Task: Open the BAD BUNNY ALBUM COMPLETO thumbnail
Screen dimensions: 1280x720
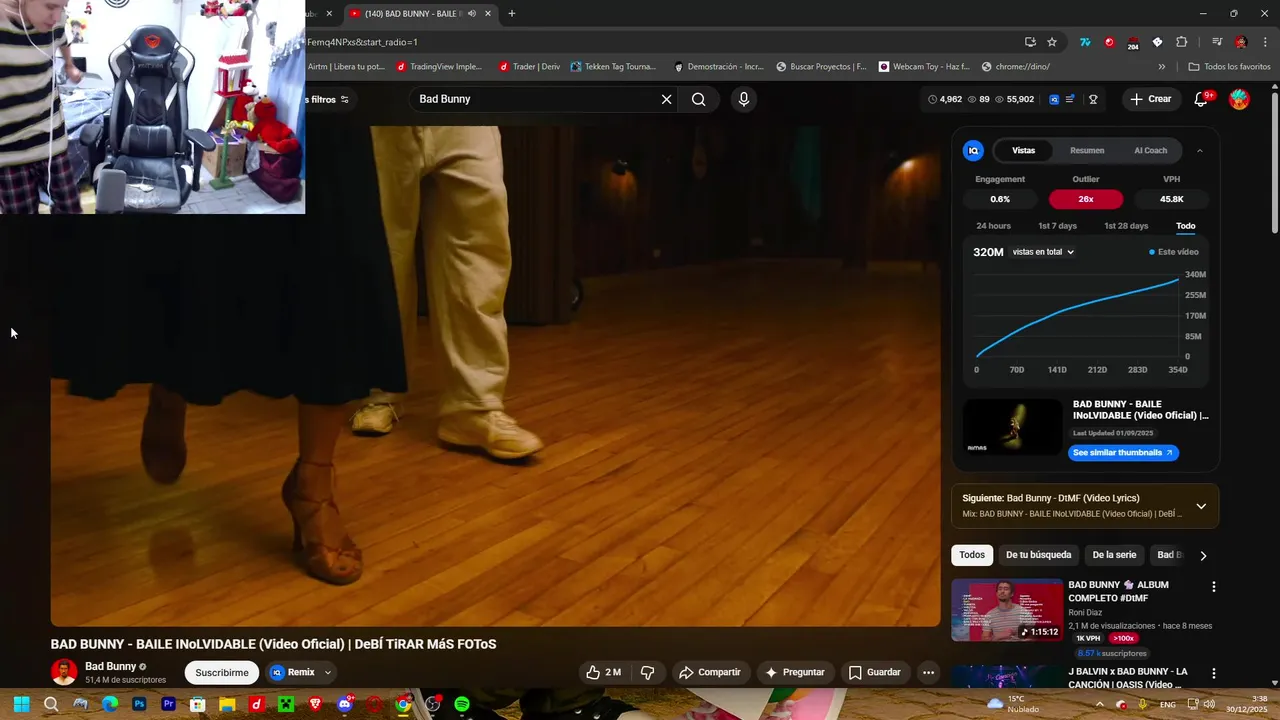Action: click(1007, 610)
